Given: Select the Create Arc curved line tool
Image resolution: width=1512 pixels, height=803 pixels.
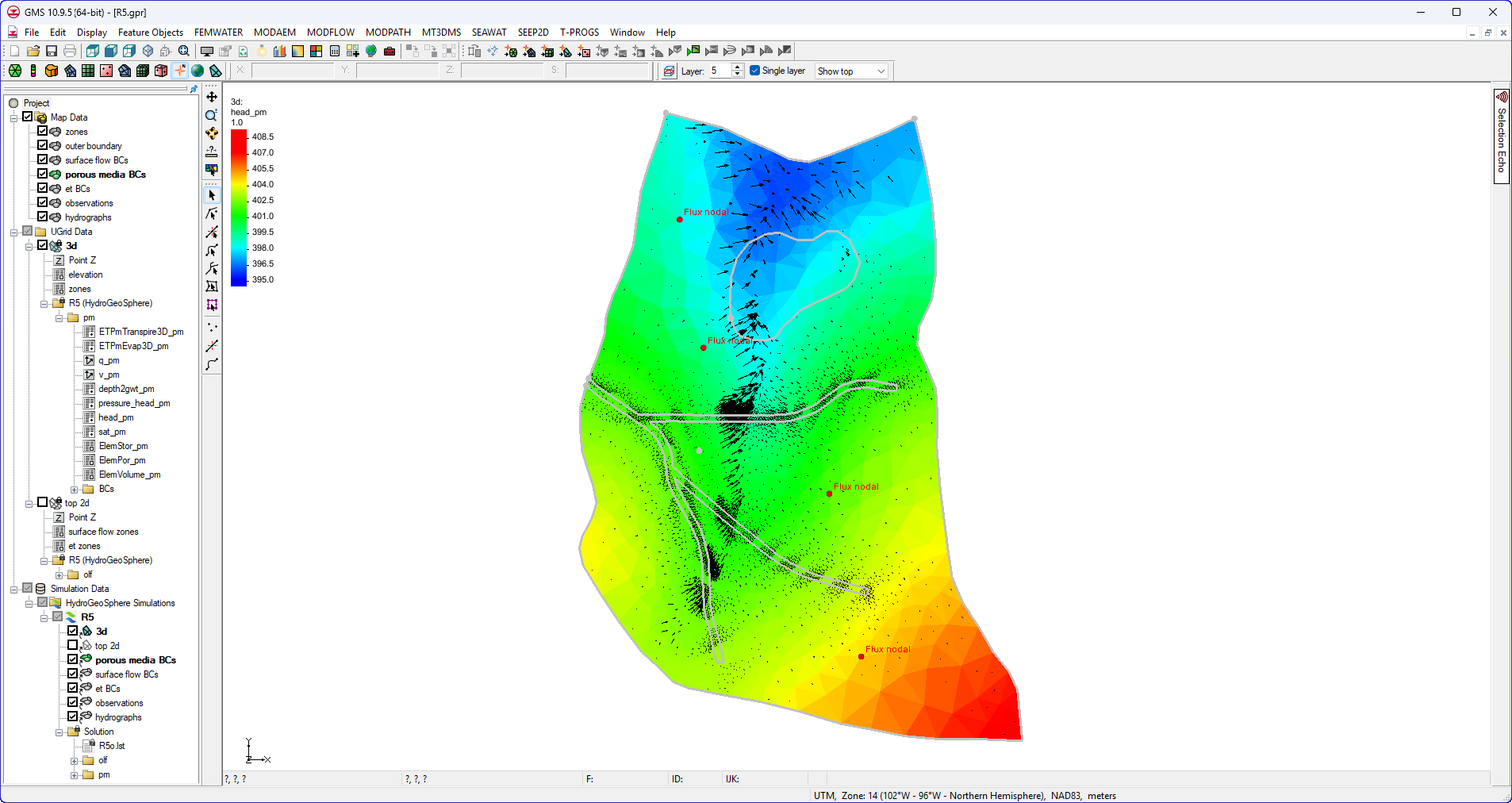Looking at the screenshot, I should click(212, 364).
